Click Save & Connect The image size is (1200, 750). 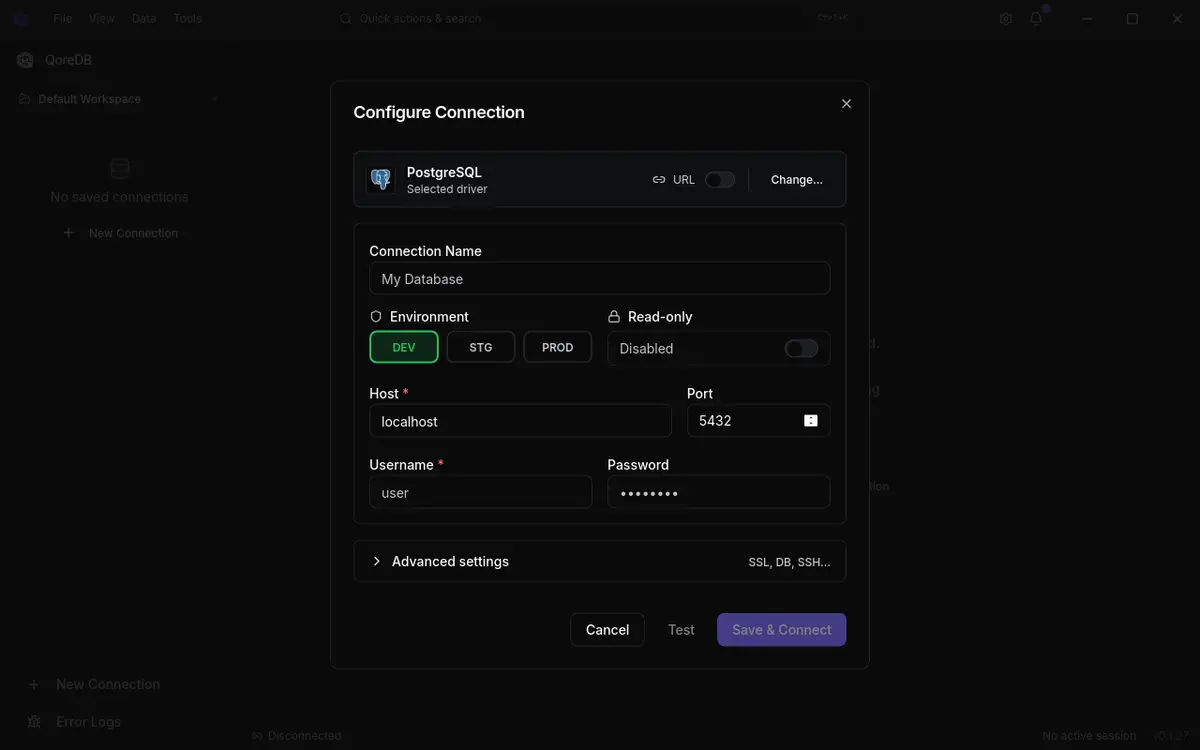pos(782,630)
